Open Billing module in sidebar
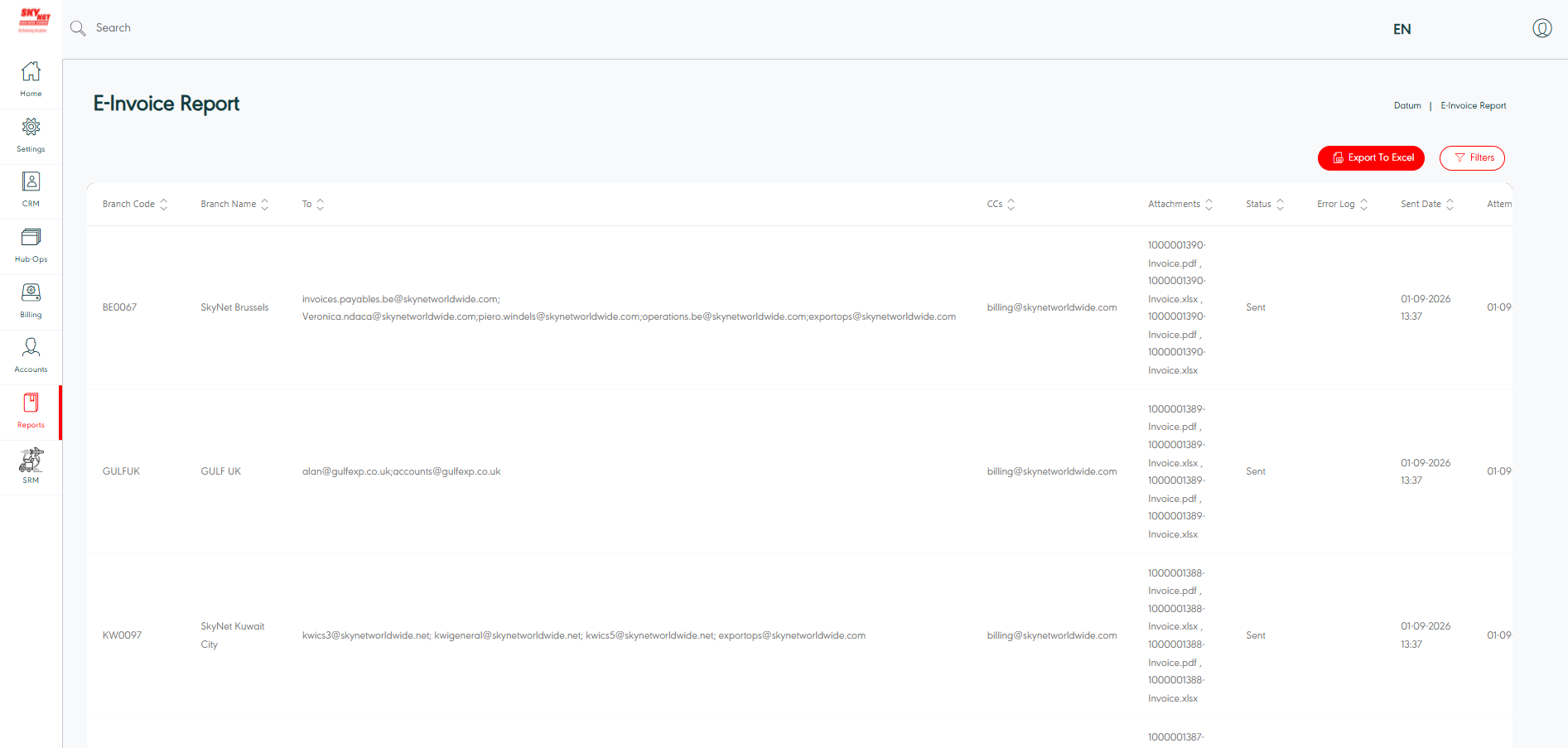This screenshot has height=748, width=1568. pos(31,302)
